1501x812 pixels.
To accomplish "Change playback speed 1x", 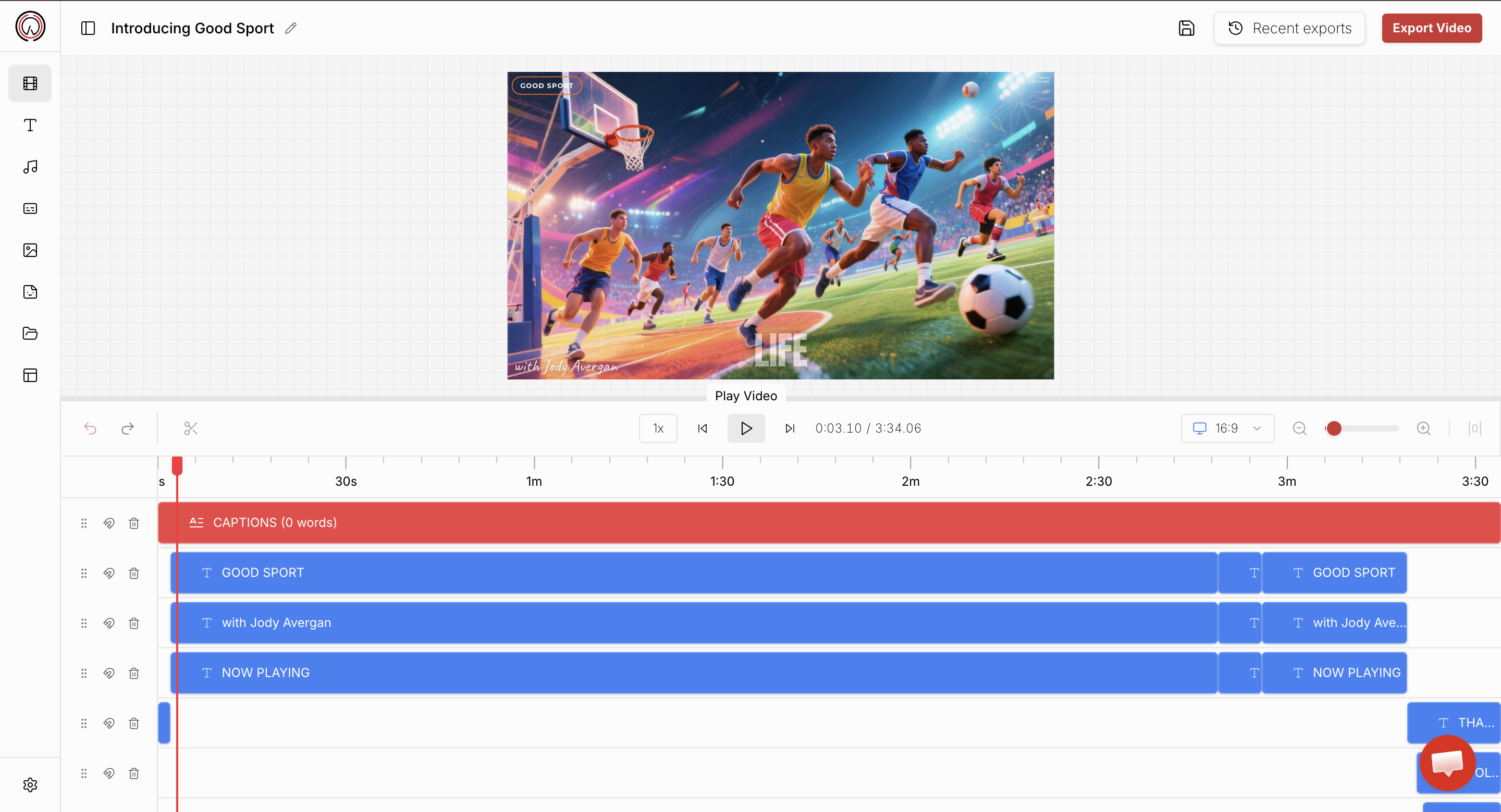I will click(658, 429).
